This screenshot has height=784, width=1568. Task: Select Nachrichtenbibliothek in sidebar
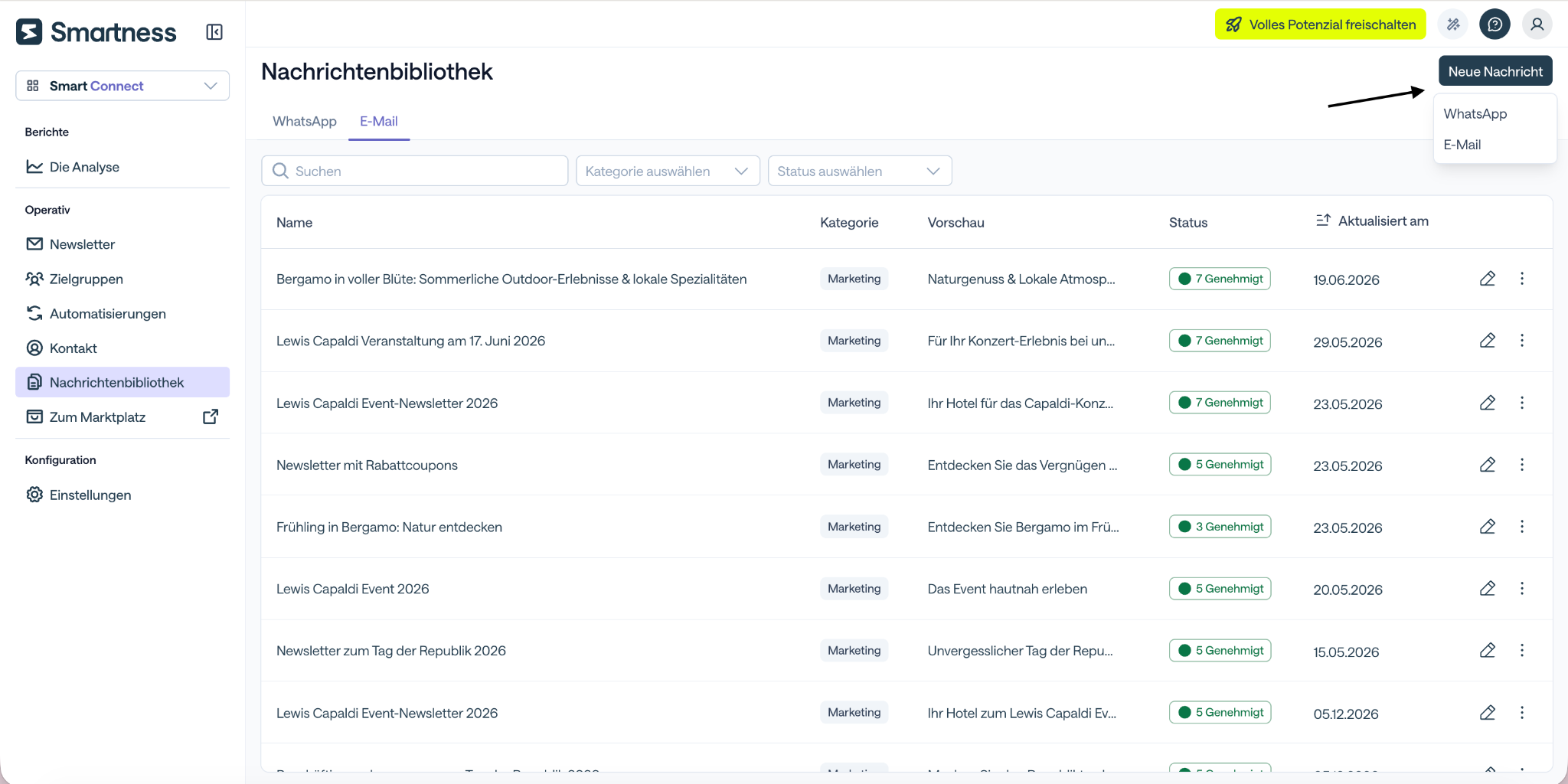(x=122, y=382)
